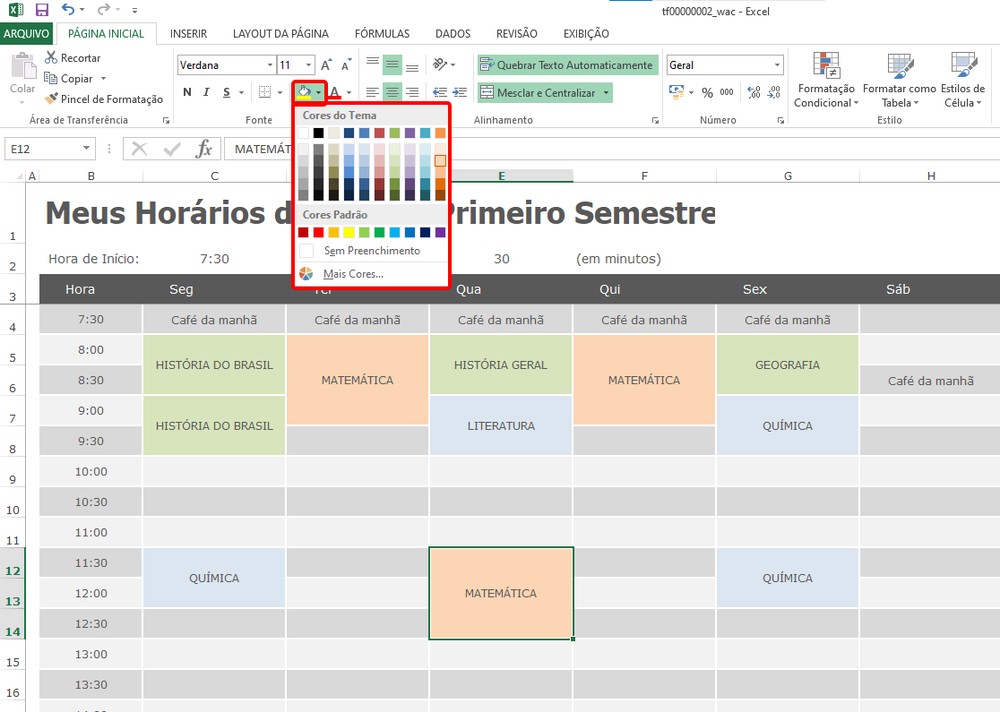Toggle bold formatting with the N button
The width and height of the screenshot is (1000, 712).
(185, 92)
